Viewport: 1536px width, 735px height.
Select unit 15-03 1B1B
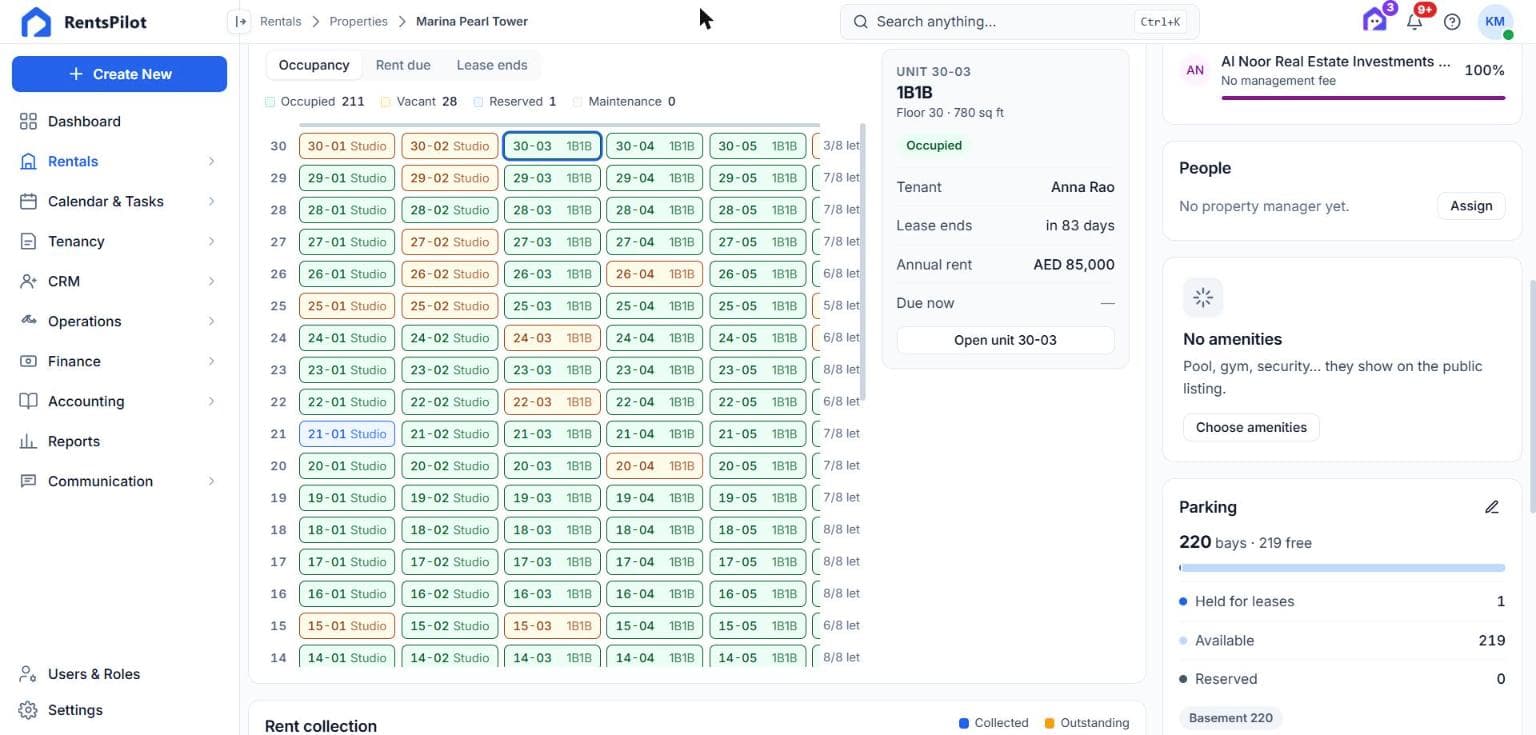(x=552, y=626)
